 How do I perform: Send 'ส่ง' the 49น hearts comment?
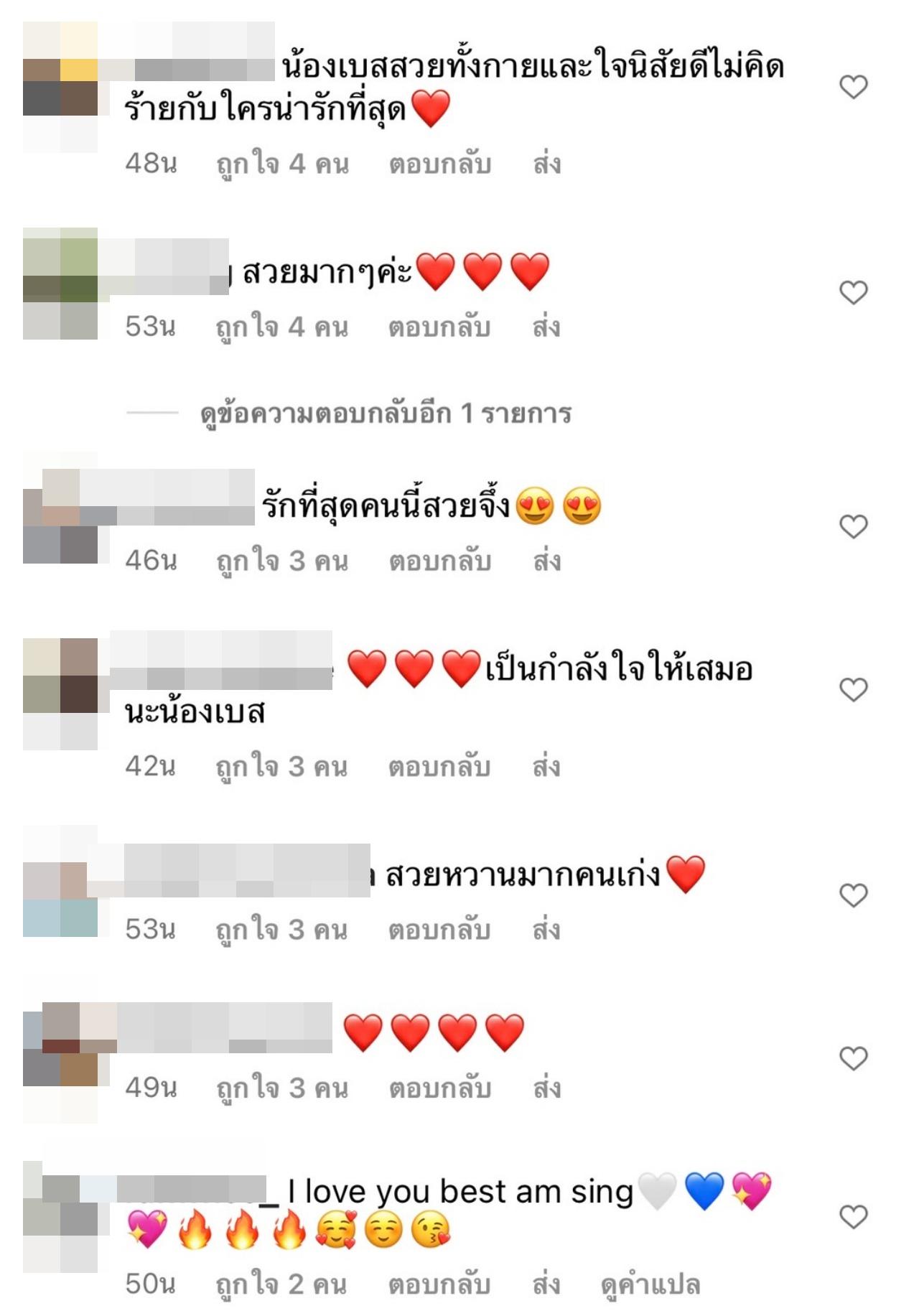(546, 1088)
